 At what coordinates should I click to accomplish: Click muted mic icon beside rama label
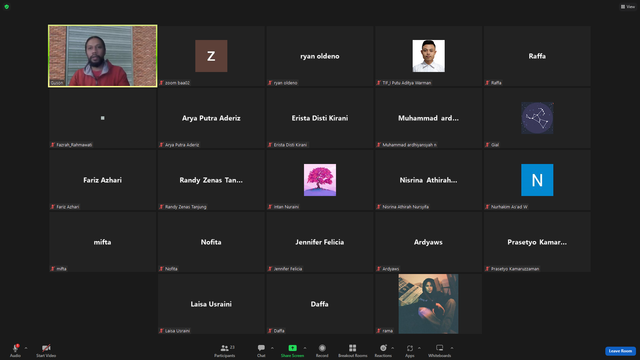379,331
